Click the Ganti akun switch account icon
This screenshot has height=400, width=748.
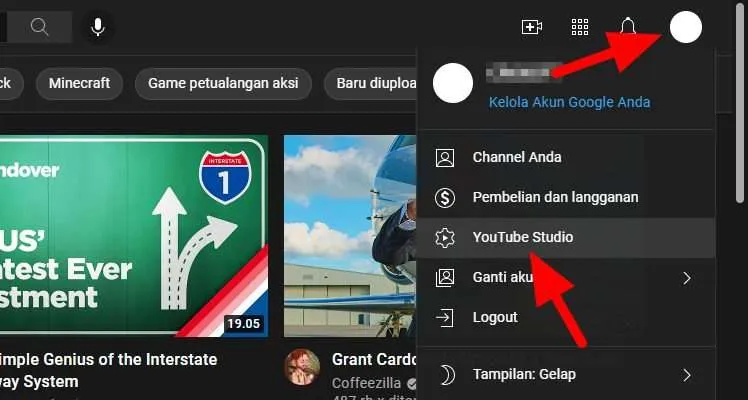coord(445,277)
